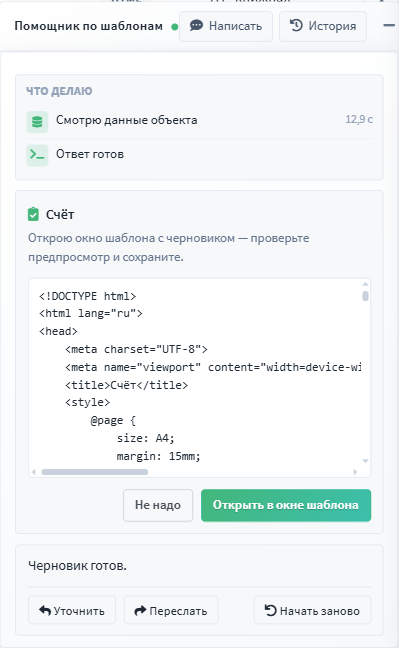
Task: Click Открыть в окне шаблона
Action: click(286, 505)
